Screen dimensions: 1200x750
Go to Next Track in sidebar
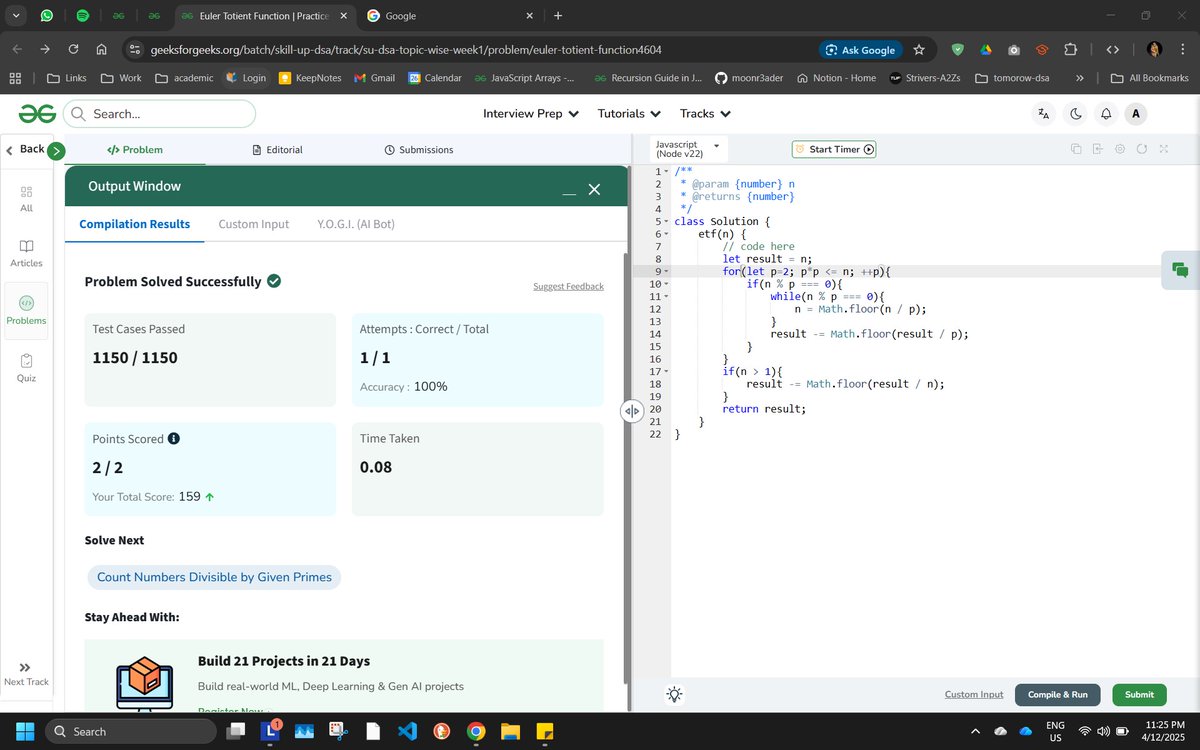pos(26,673)
